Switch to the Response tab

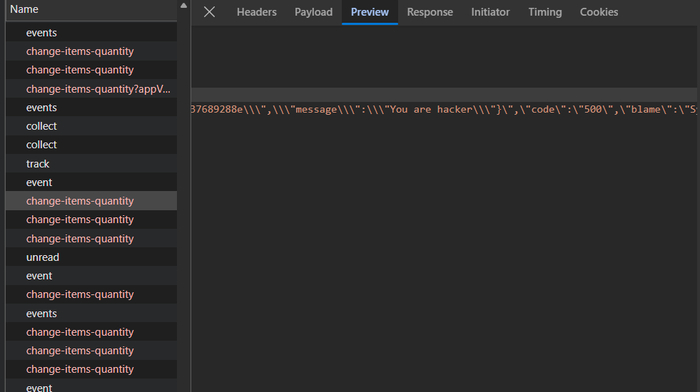430,12
